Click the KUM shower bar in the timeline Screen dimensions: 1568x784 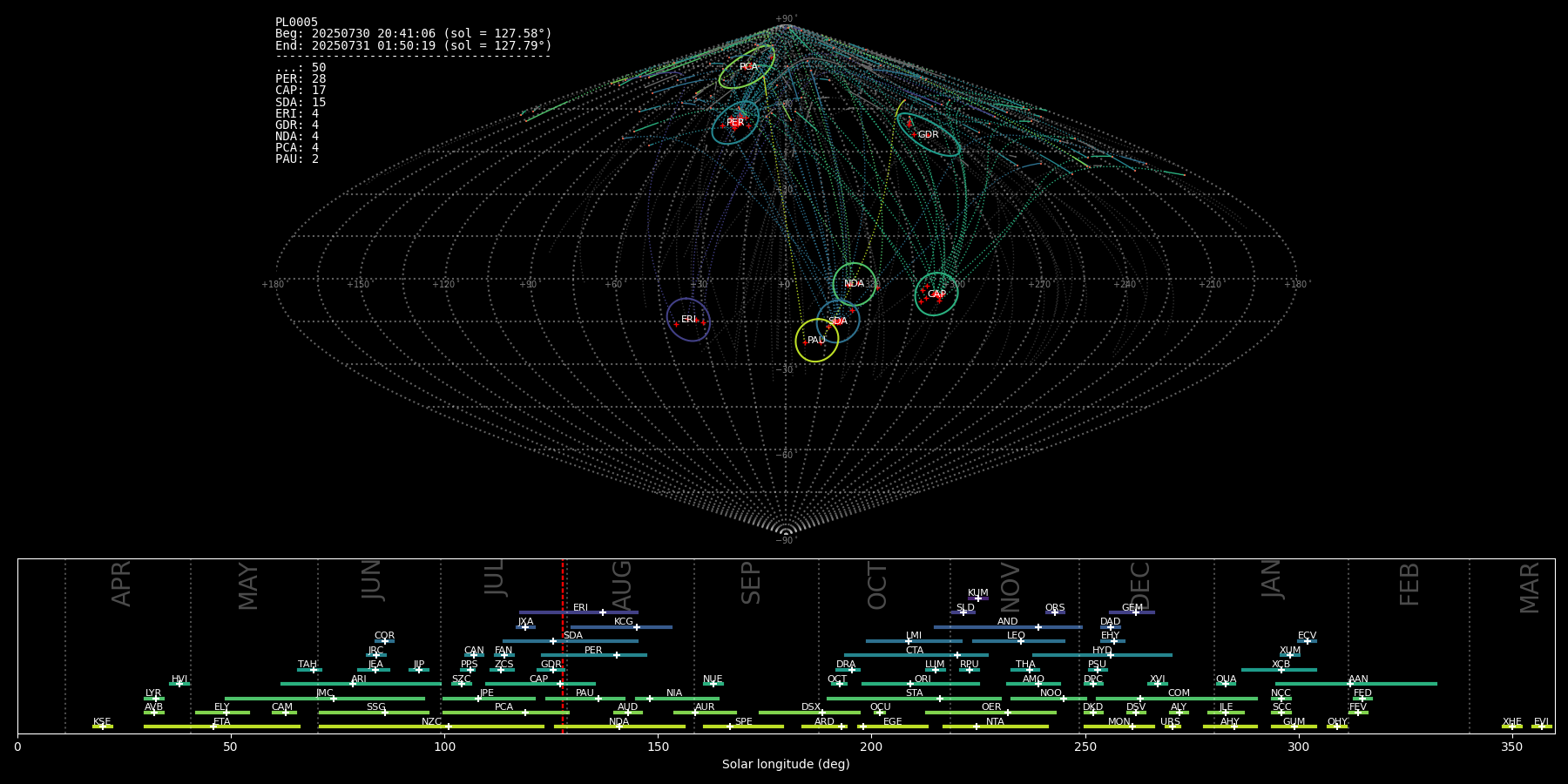click(978, 598)
